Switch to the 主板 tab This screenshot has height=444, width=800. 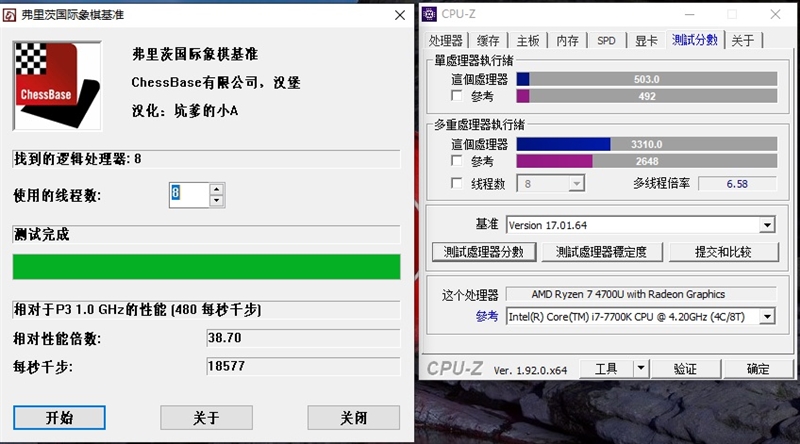coord(528,41)
